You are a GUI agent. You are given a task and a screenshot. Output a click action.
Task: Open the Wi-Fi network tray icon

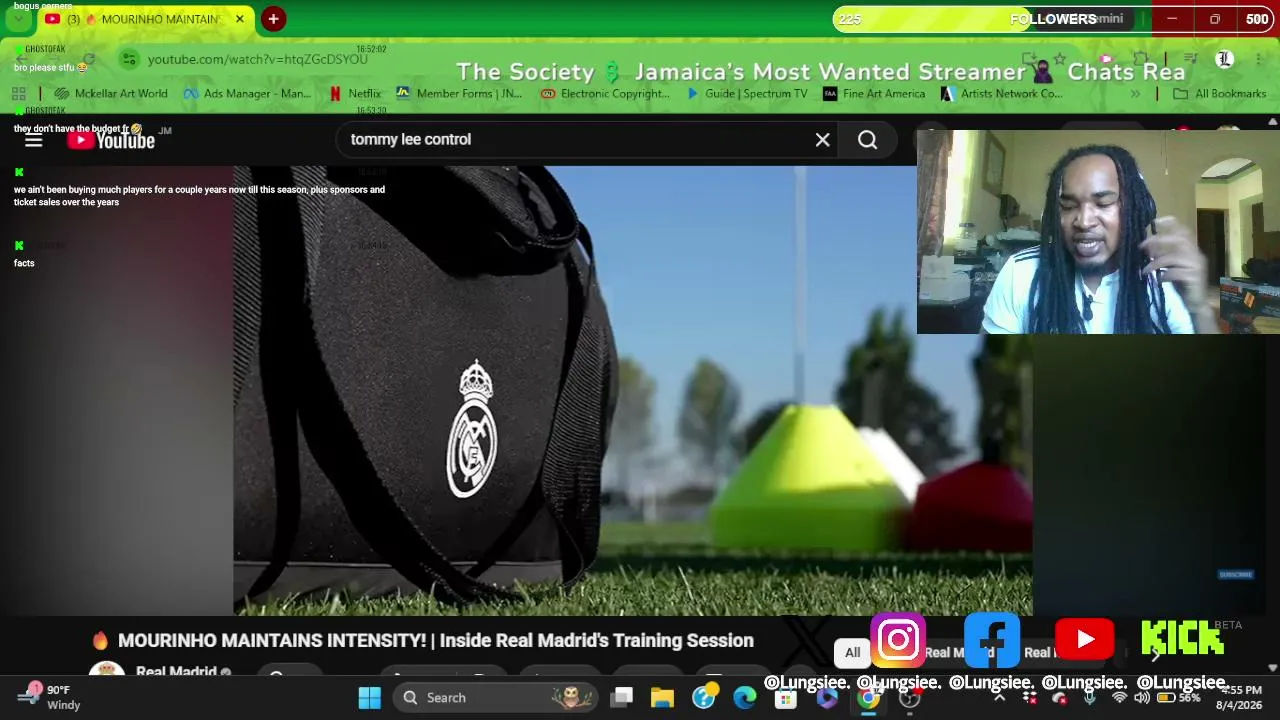coord(1119,697)
